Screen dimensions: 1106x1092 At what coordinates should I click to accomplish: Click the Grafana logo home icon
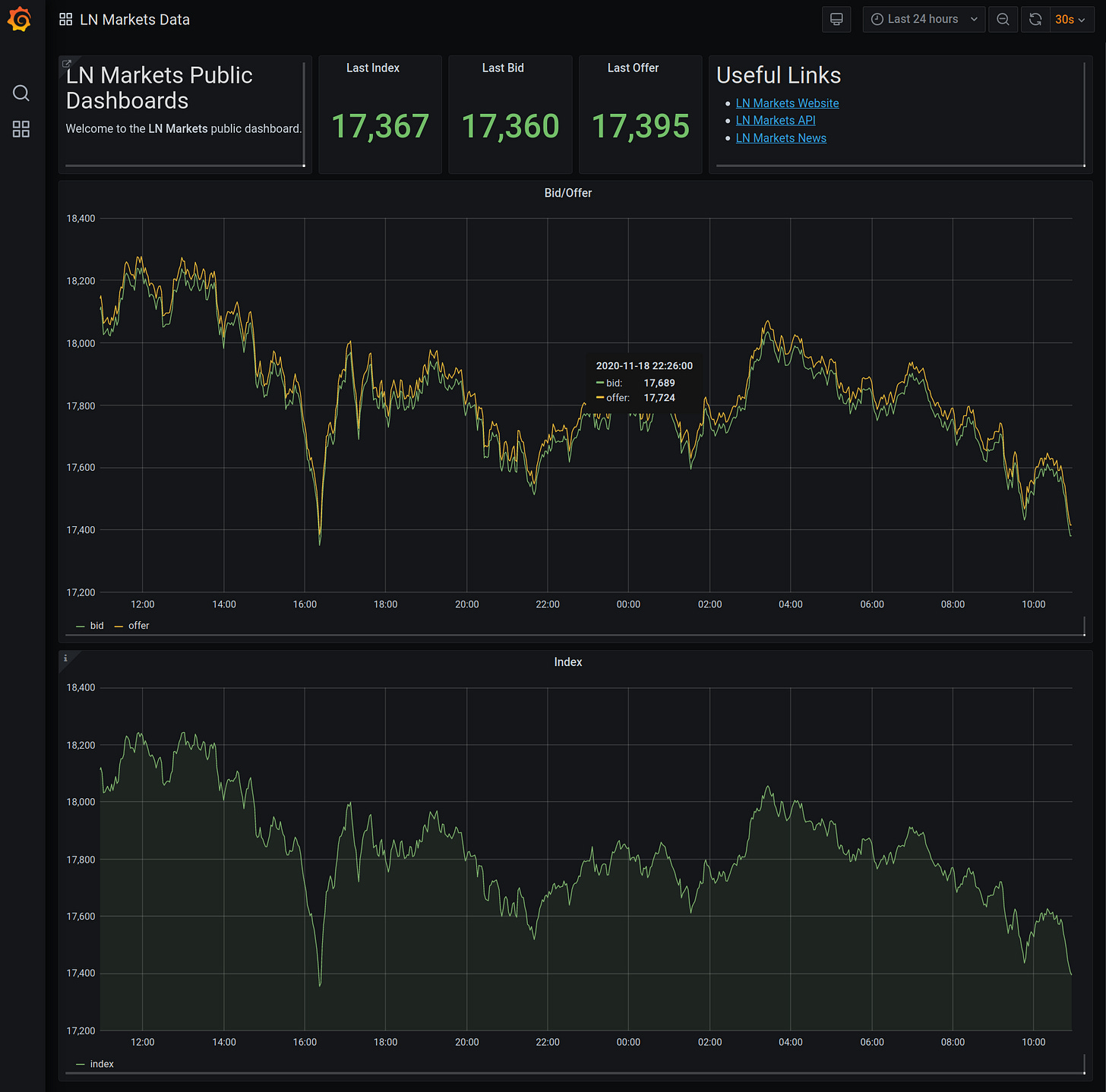[x=20, y=19]
